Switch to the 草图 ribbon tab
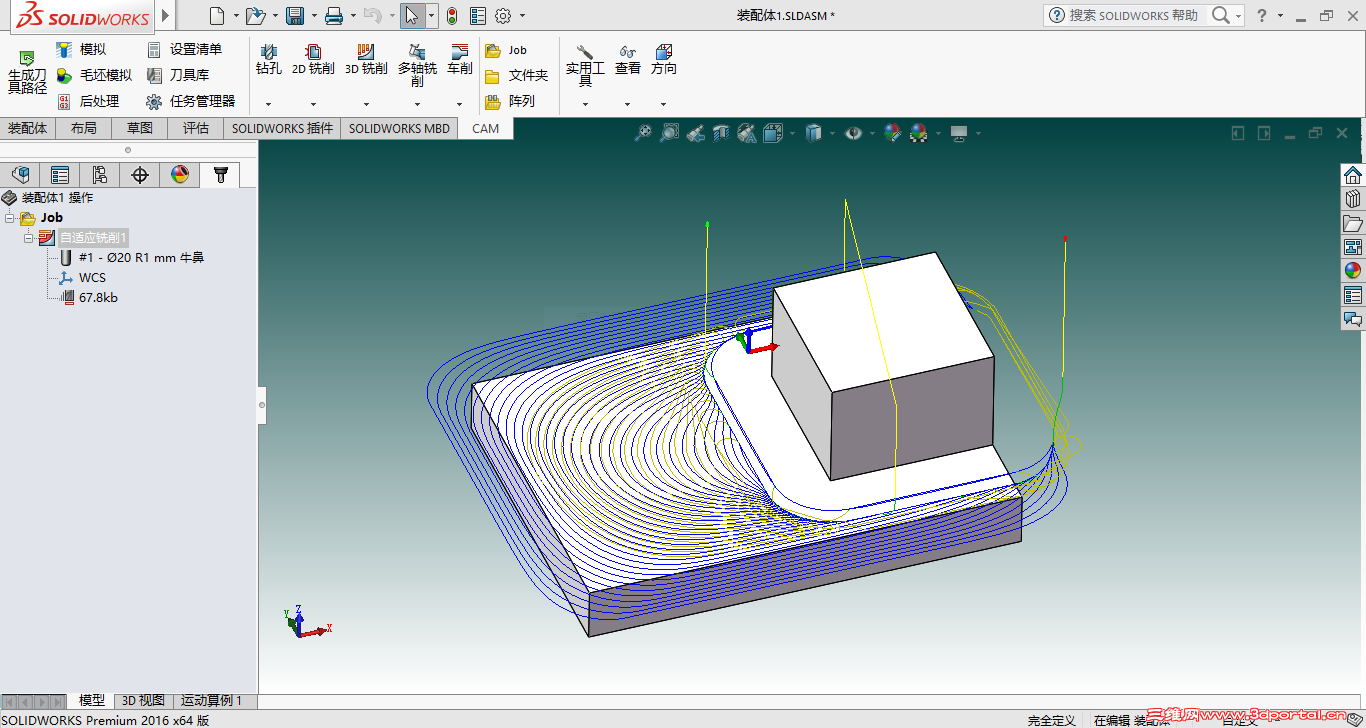Screen dimensions: 1366x728 coord(140,128)
